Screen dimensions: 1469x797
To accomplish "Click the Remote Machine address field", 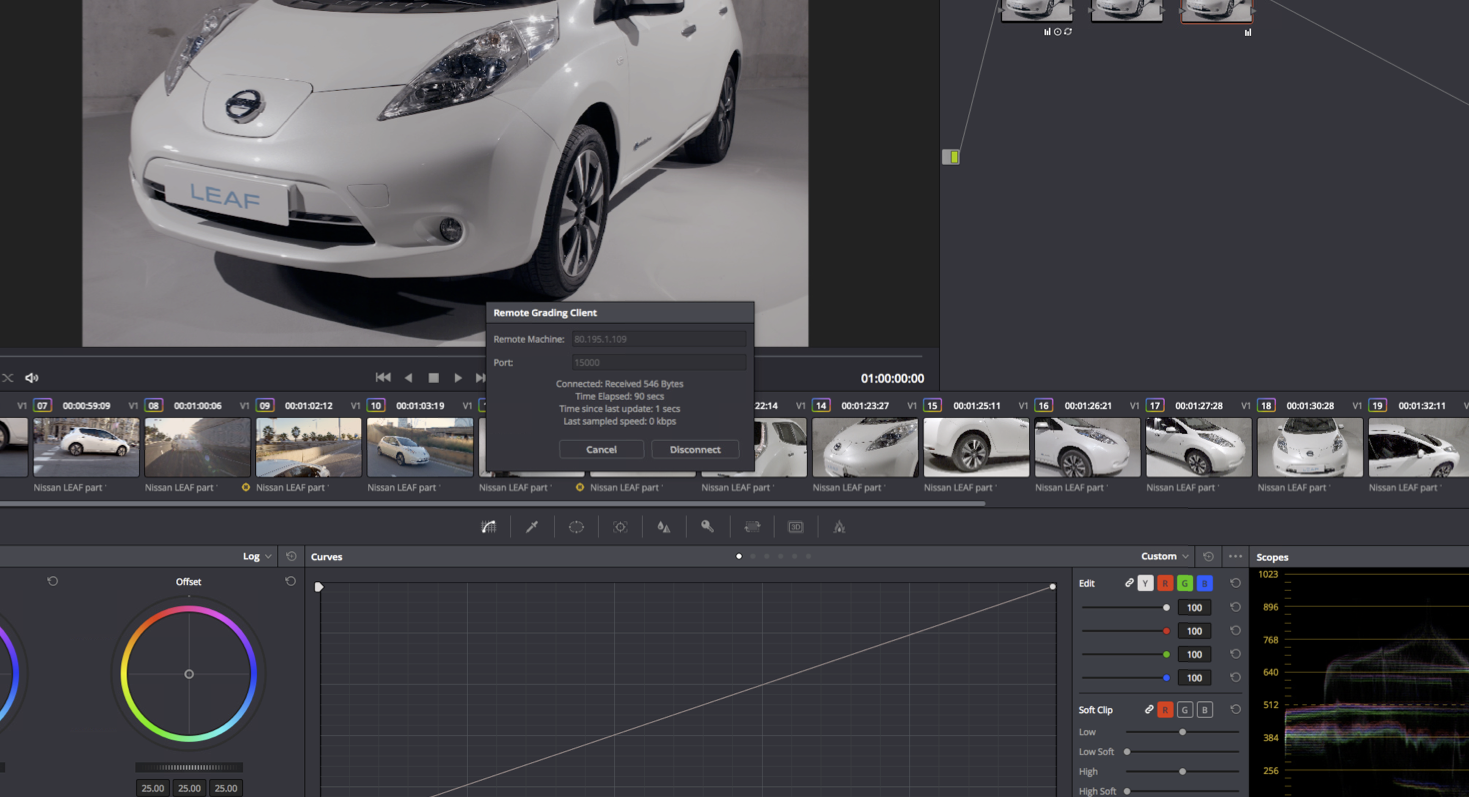I will coord(659,339).
